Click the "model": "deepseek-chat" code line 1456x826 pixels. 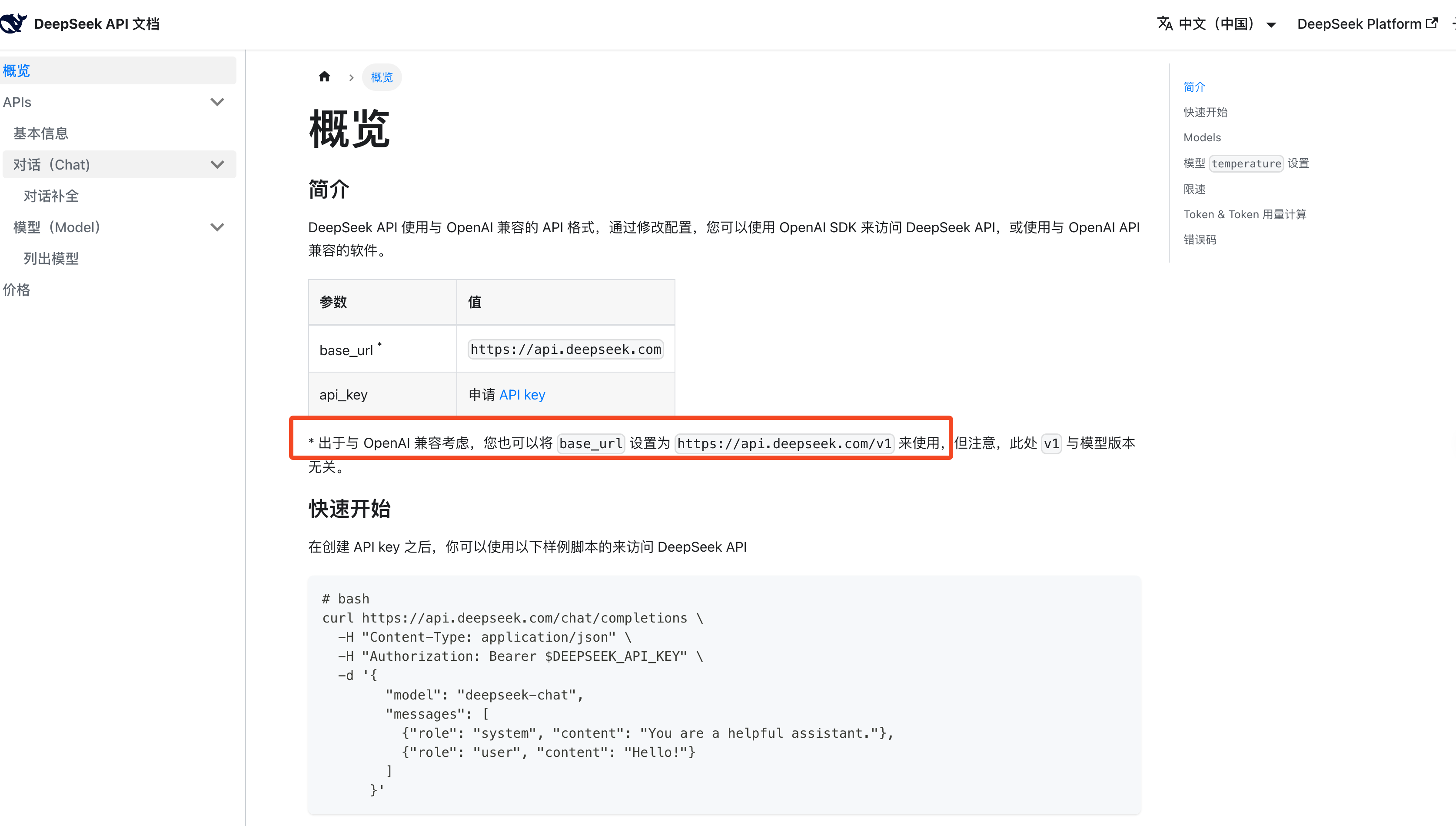484,695
